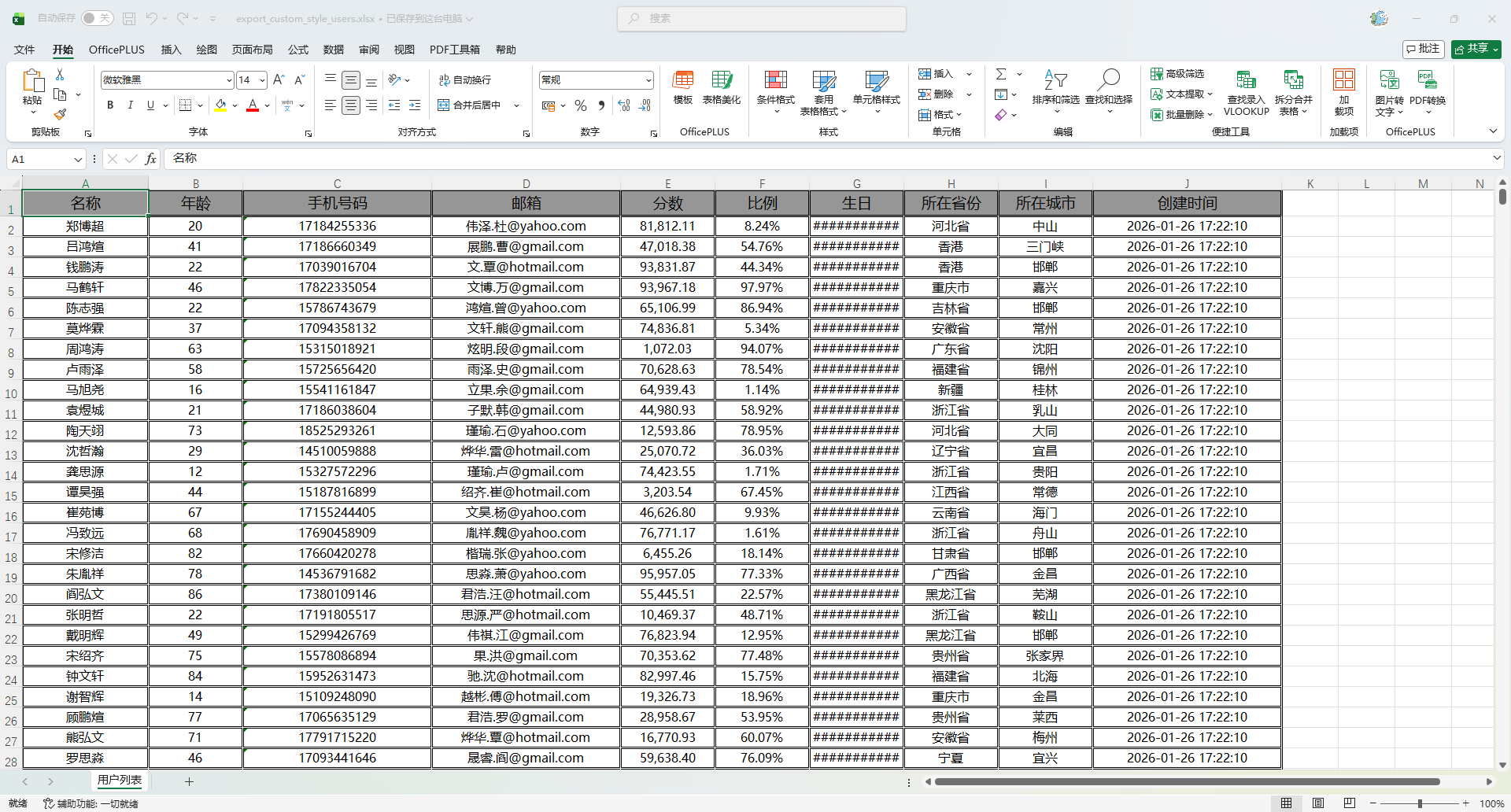The width and height of the screenshot is (1511, 812).
Task: Click the zoom slider in status bar
Action: click(1419, 803)
